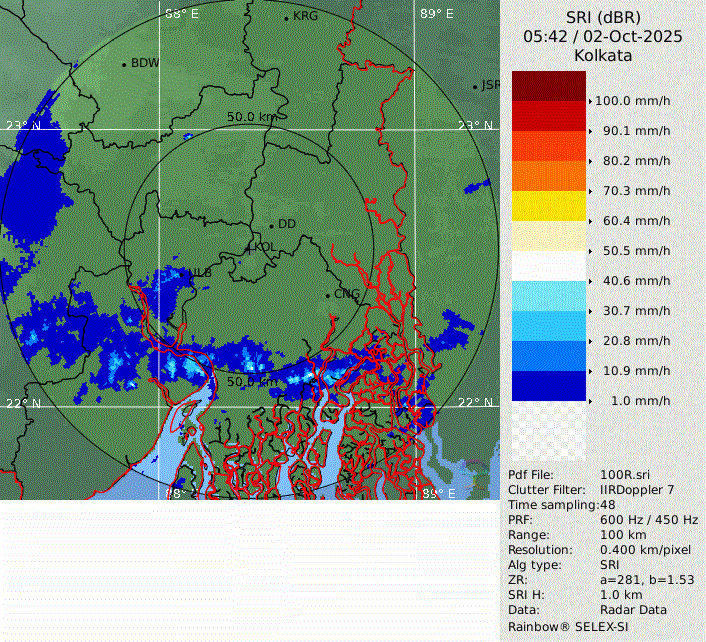Select the JSR station marker
Image resolution: width=706 pixels, height=642 pixels.
(476, 87)
